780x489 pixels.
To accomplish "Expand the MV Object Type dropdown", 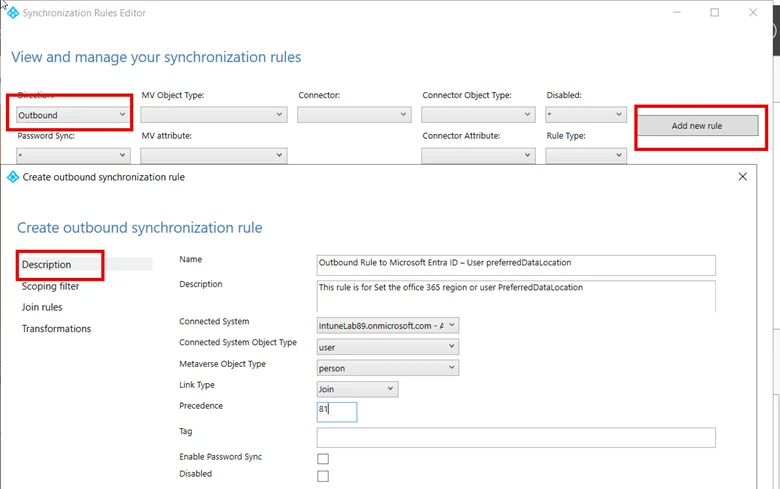I will pyautogui.click(x=213, y=115).
